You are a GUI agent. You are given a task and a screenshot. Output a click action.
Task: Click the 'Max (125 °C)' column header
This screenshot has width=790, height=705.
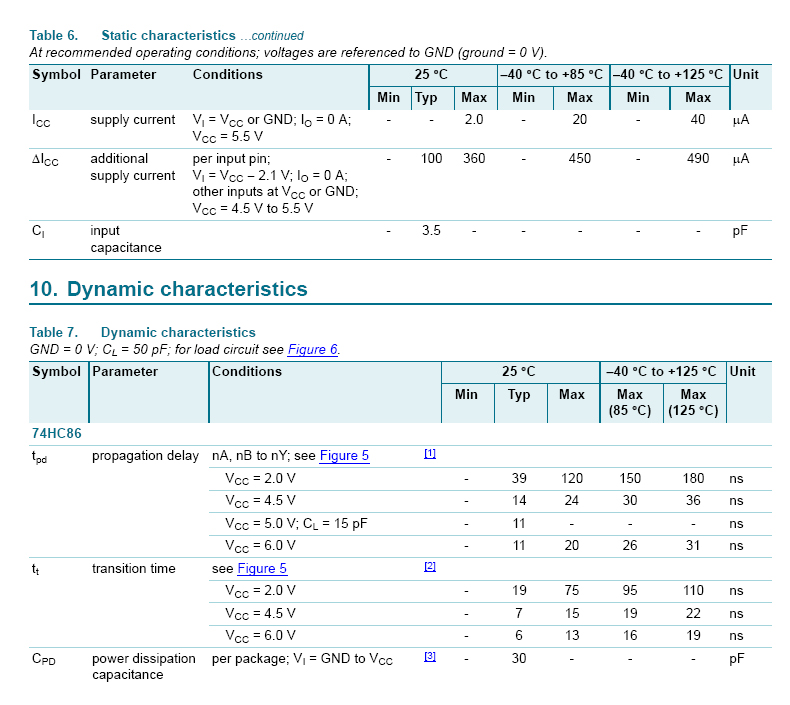pos(693,402)
